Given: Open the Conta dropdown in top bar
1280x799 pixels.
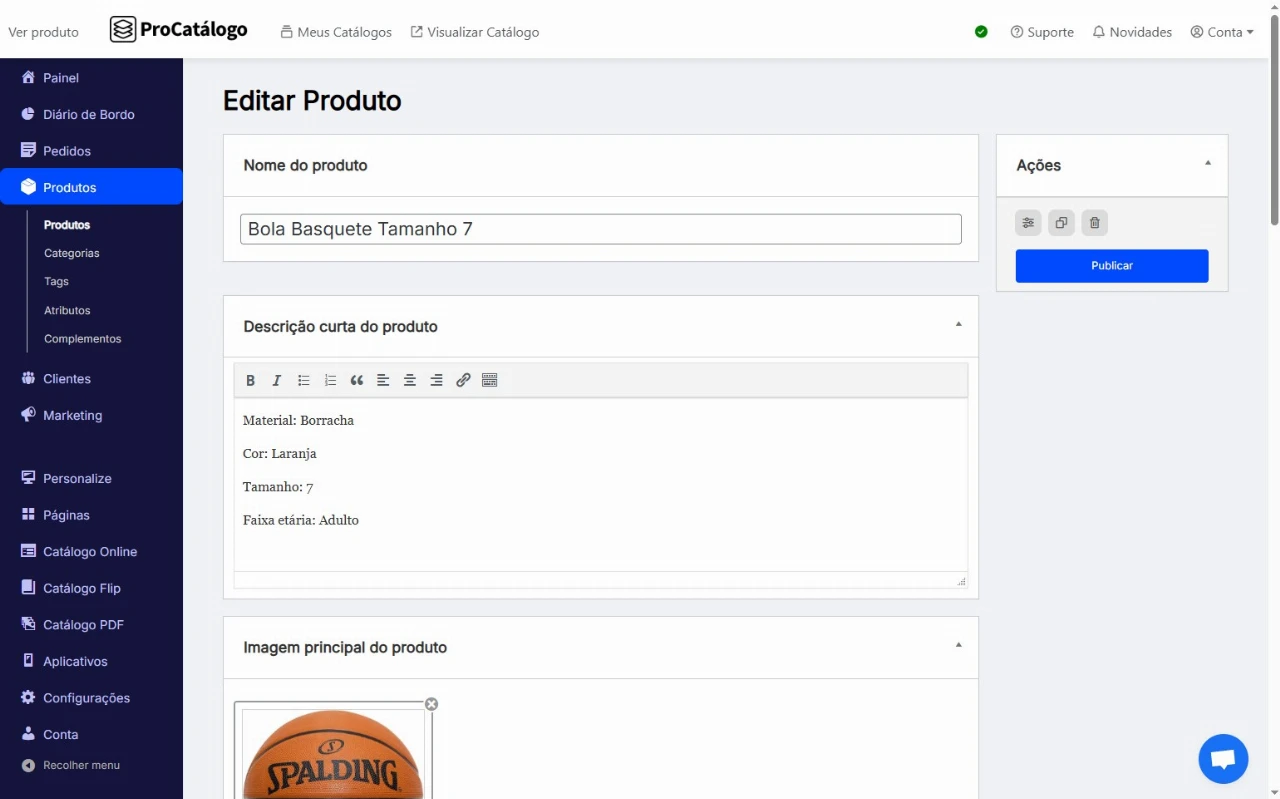Looking at the screenshot, I should pyautogui.click(x=1222, y=32).
